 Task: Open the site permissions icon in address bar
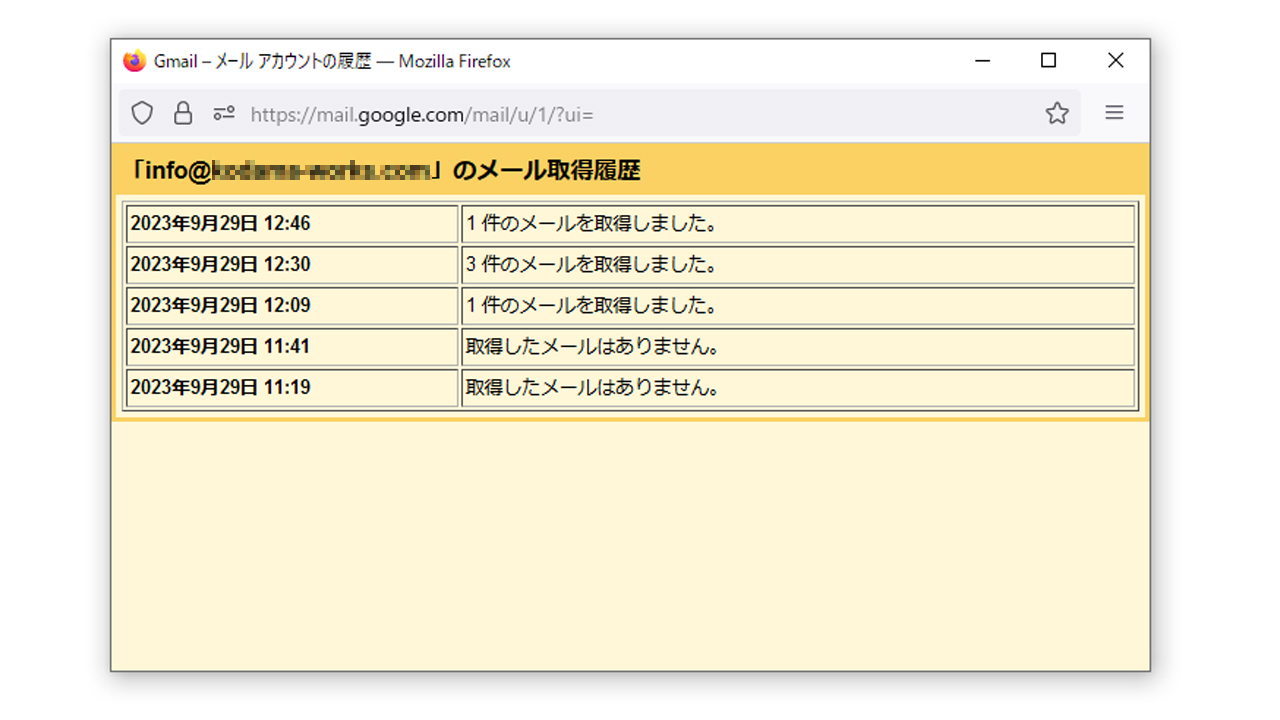click(224, 114)
